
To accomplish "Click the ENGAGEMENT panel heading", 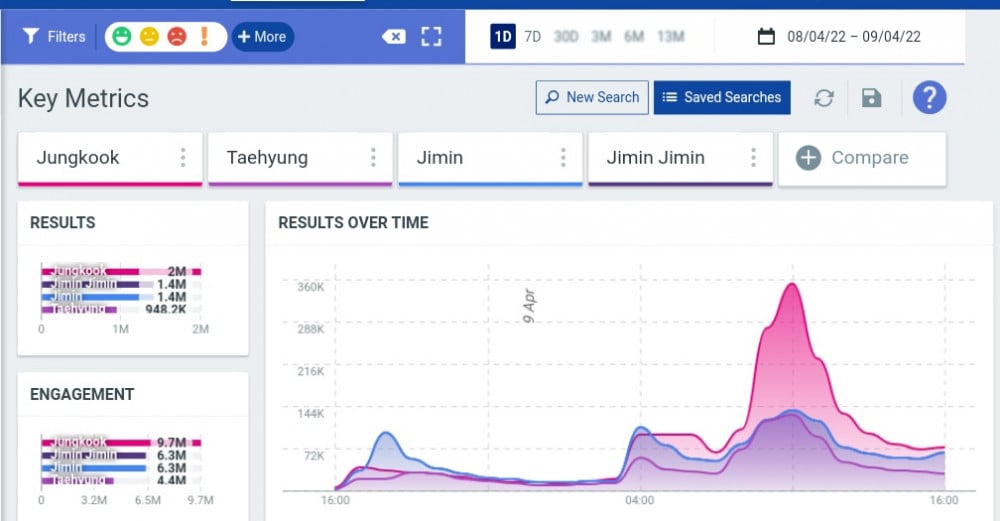I will click(x=82, y=394).
